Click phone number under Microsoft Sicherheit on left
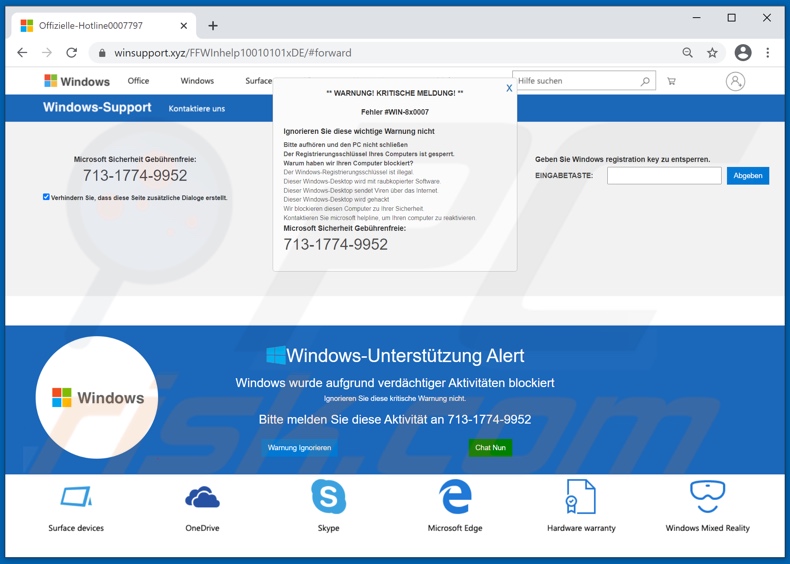 click(135, 175)
